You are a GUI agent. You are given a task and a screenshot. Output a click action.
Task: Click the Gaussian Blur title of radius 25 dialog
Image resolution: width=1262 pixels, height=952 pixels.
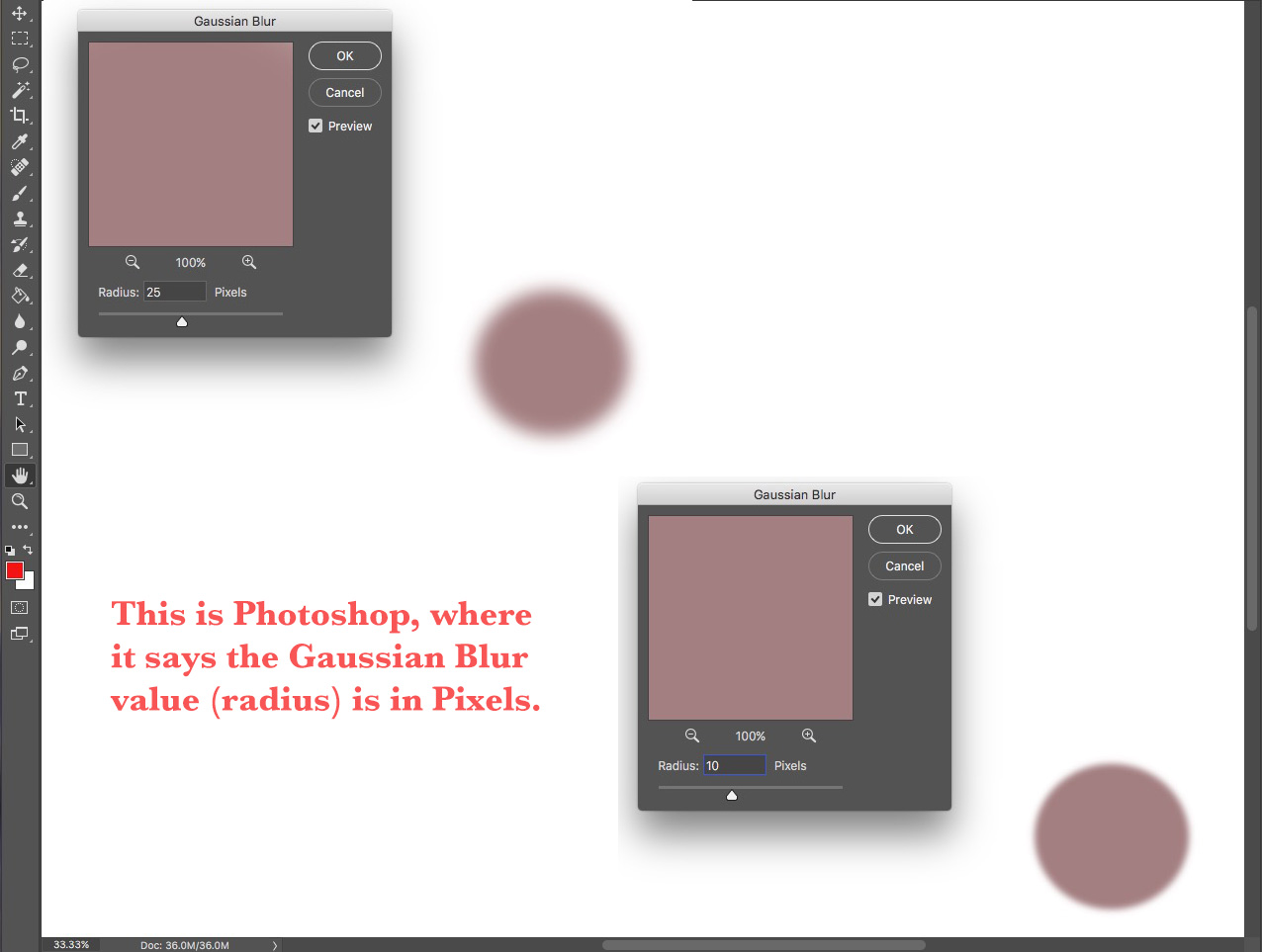[x=235, y=21]
